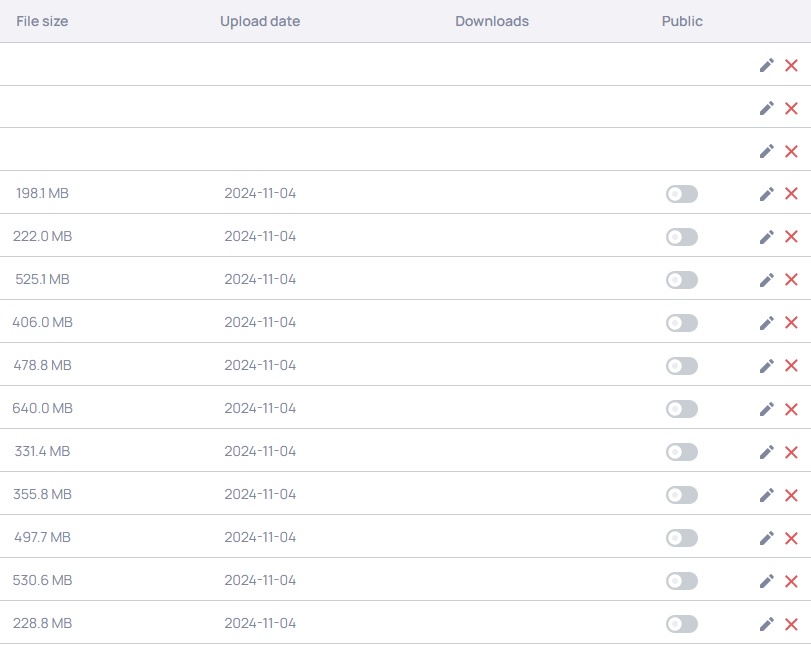
Task: Edit the 331.4 MB file entry
Action: (x=767, y=452)
